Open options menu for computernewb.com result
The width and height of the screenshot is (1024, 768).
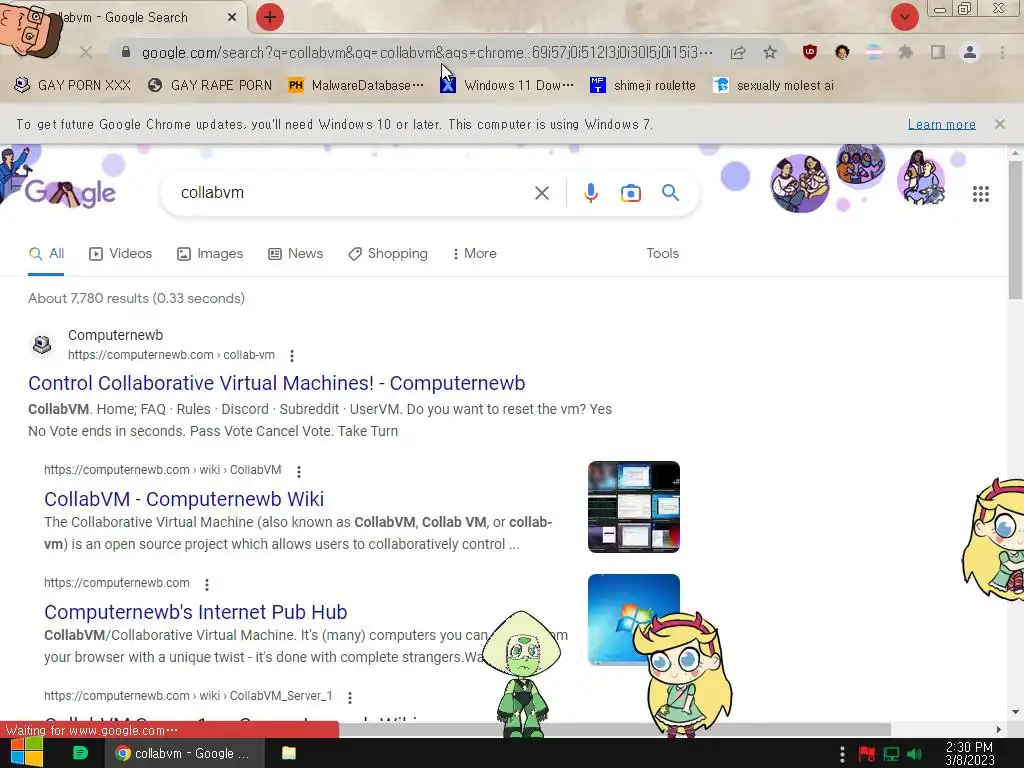tap(206, 584)
